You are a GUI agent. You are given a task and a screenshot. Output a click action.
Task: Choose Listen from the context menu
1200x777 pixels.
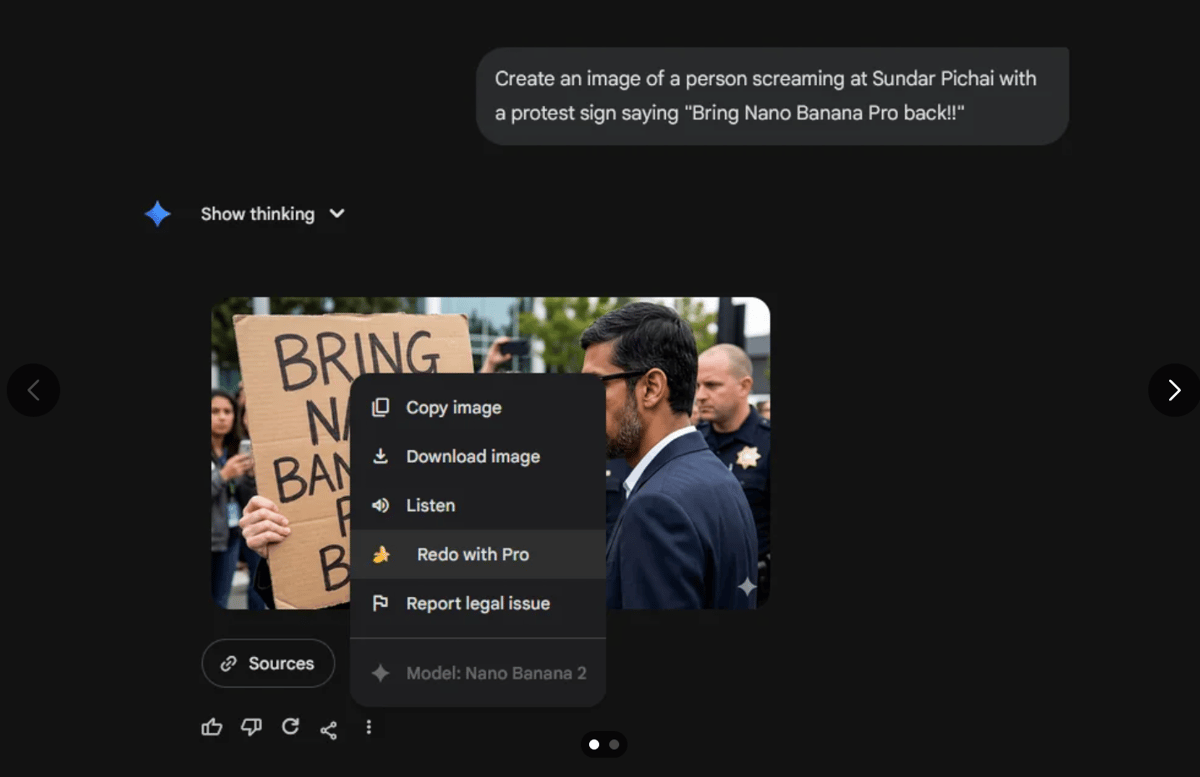pos(430,505)
